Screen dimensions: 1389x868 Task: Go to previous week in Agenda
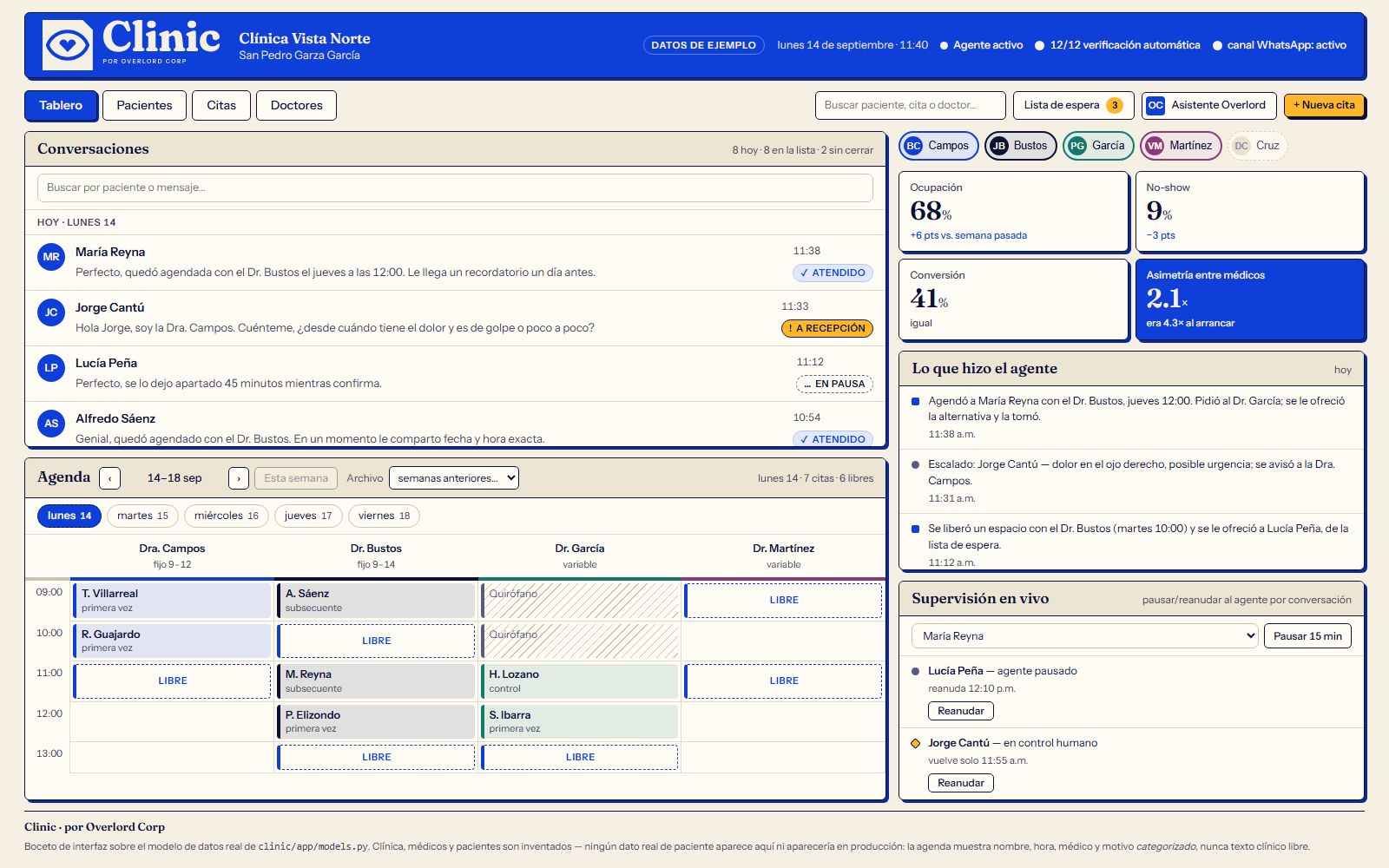(110, 478)
